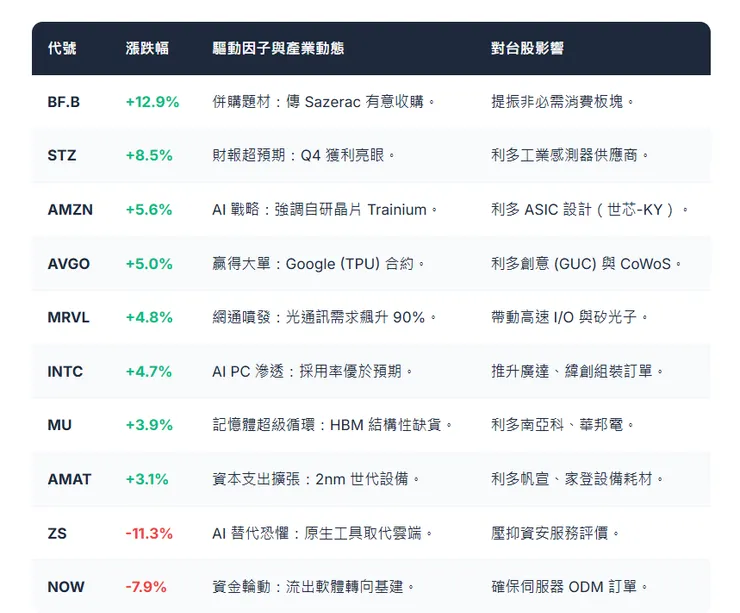This screenshot has height=613, width=740.
Task: Click the +5.0% change value
Action: pyautogui.click(x=149, y=263)
